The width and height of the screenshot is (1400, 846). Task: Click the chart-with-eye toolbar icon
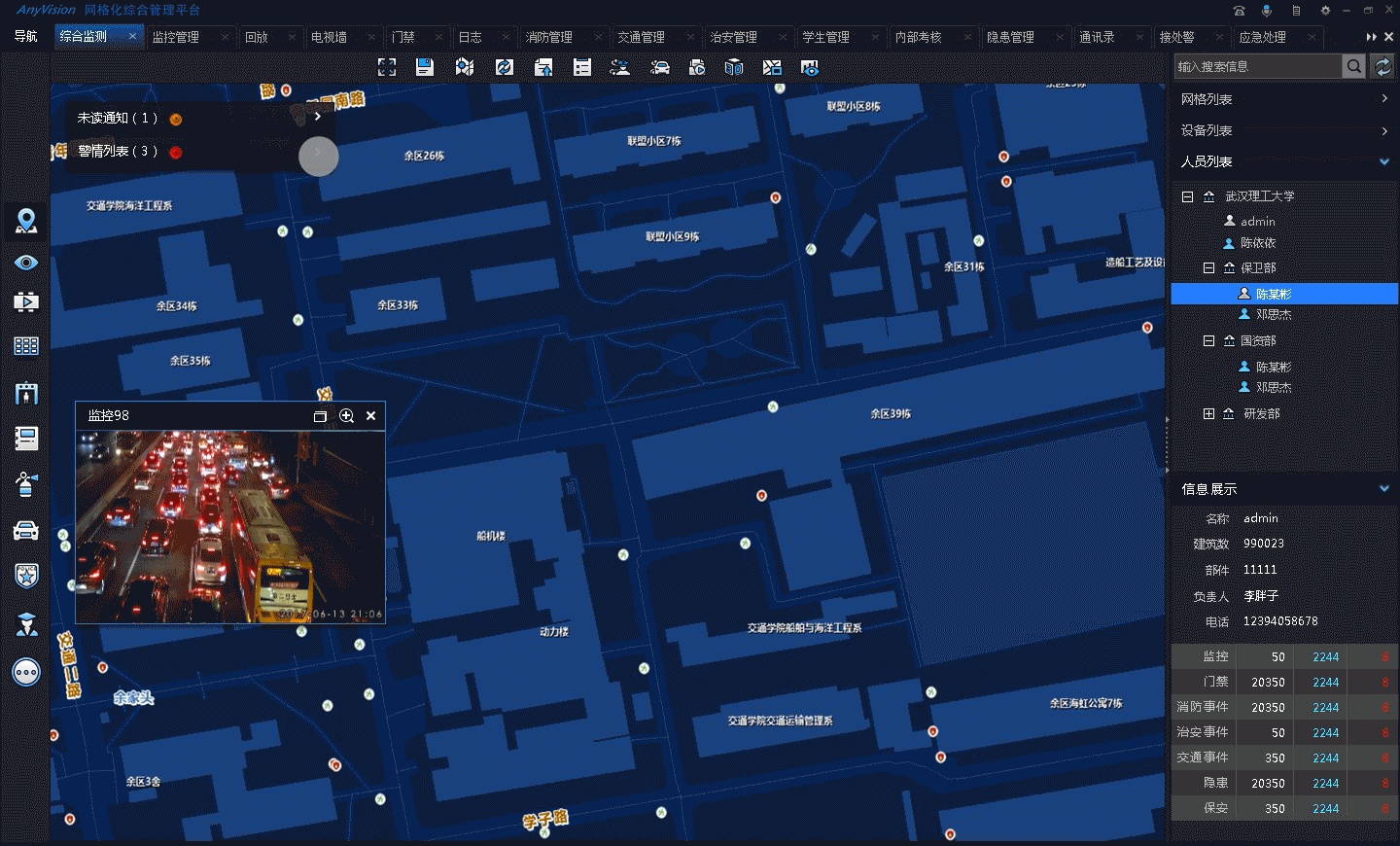(x=809, y=67)
